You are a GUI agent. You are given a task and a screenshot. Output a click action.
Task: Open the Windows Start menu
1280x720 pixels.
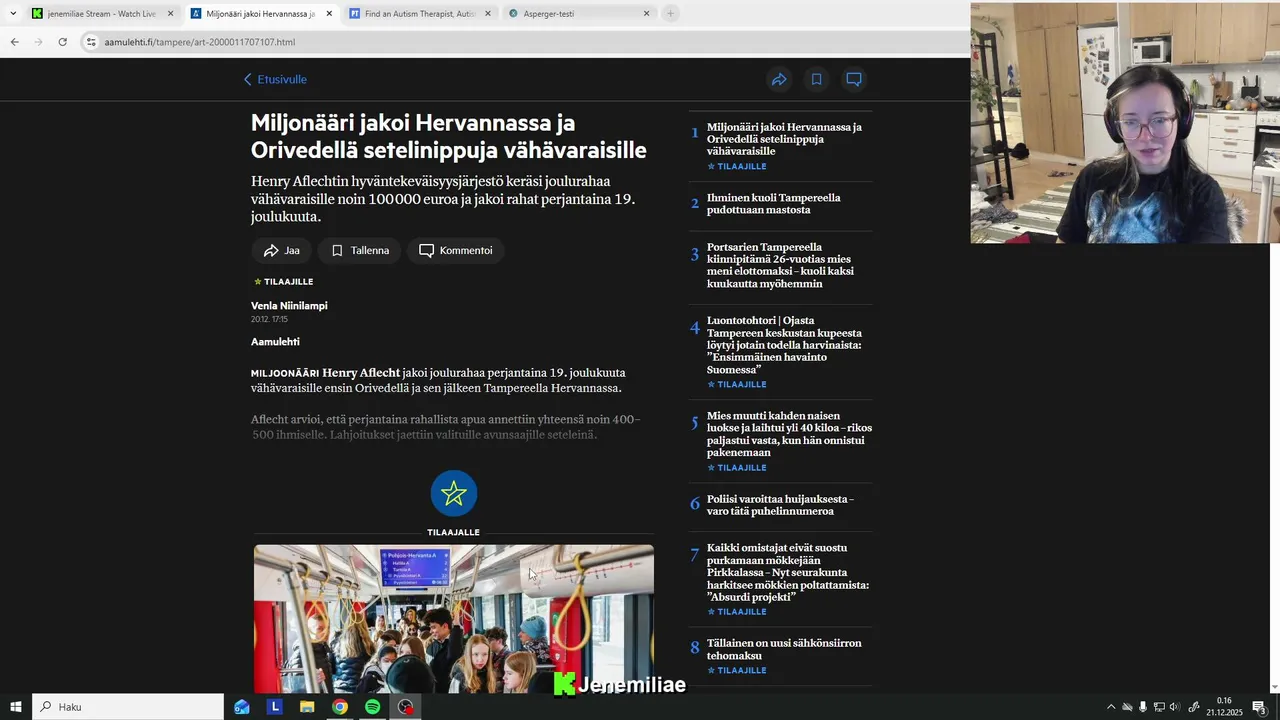16,707
